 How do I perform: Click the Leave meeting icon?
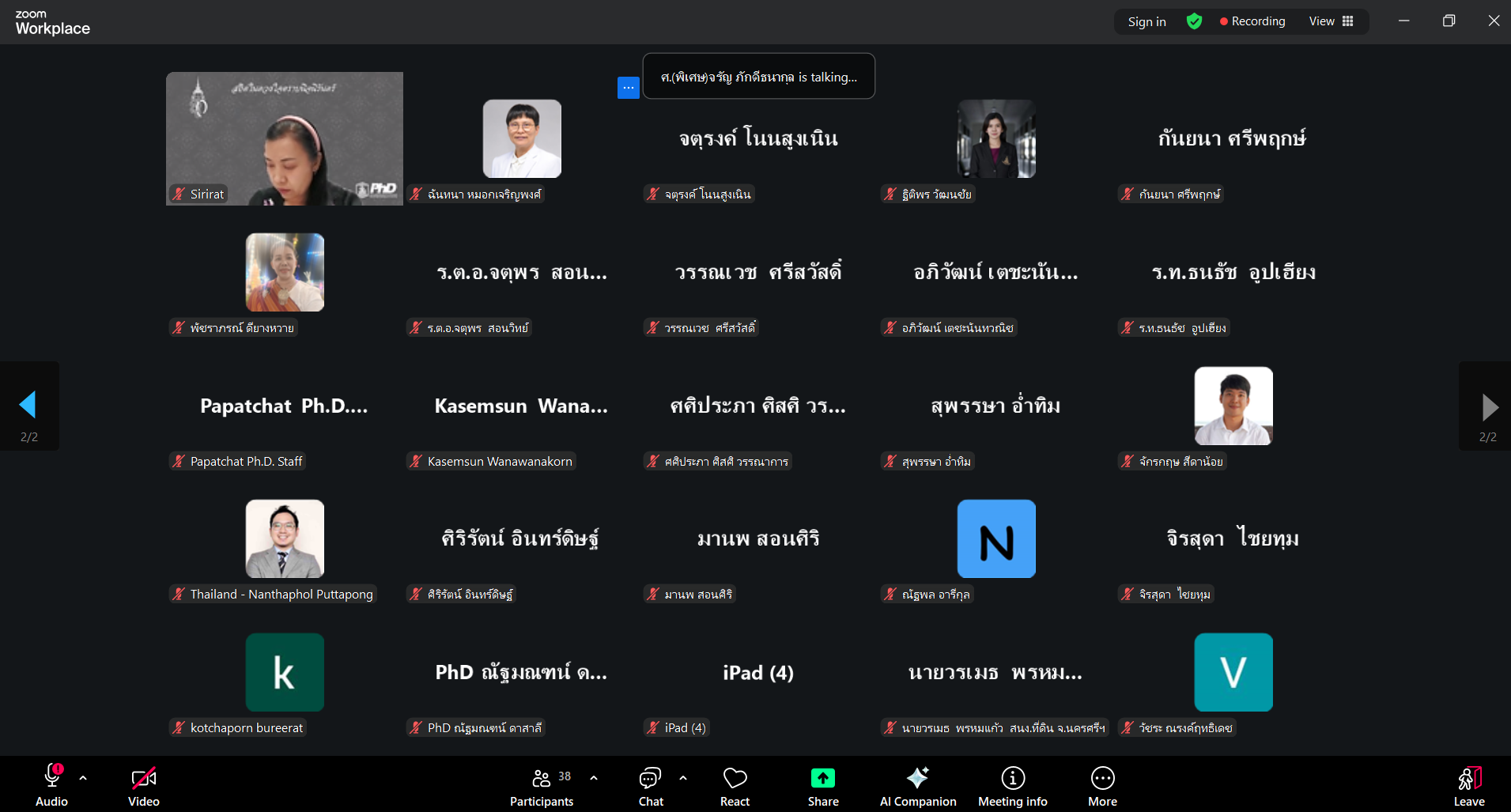pos(1468,779)
